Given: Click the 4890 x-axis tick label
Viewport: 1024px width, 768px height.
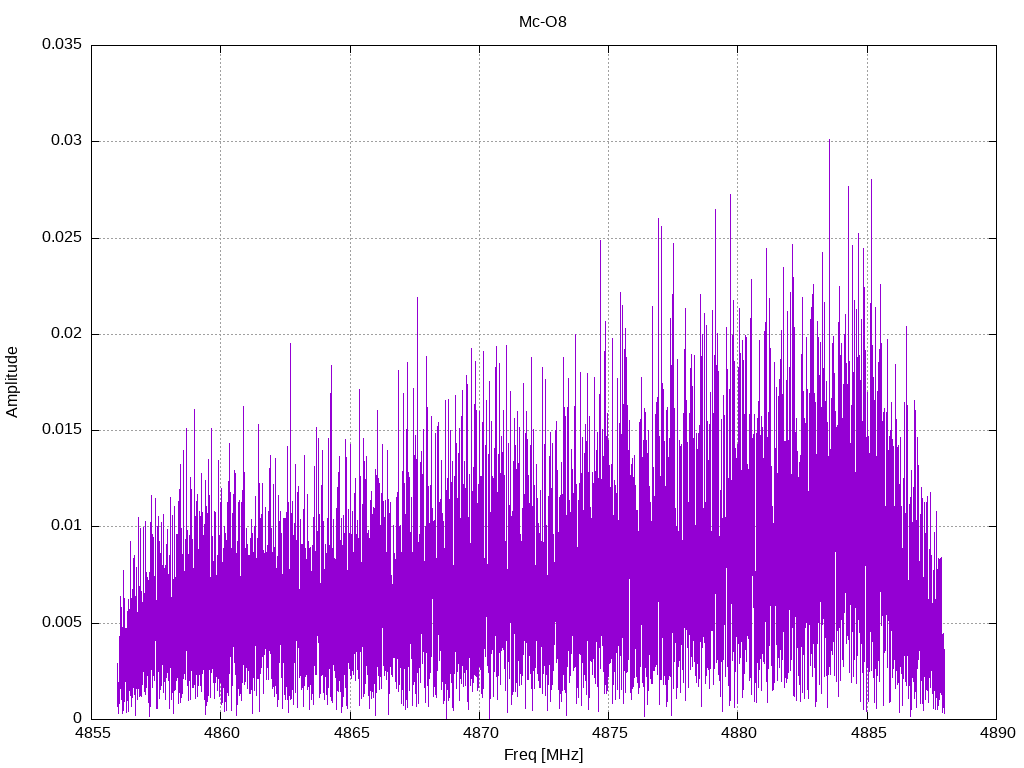Looking at the screenshot, I should point(996,734).
